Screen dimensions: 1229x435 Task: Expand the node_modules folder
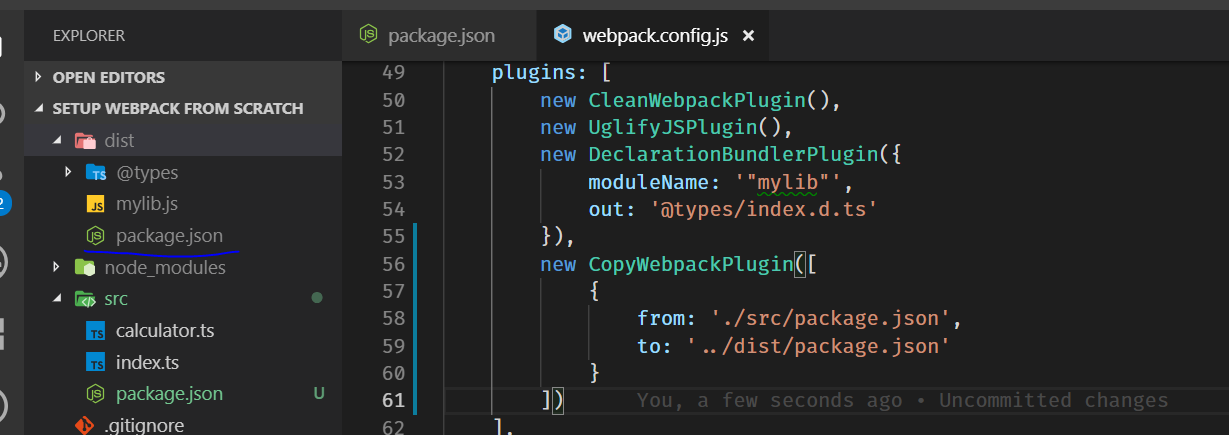tap(58, 267)
